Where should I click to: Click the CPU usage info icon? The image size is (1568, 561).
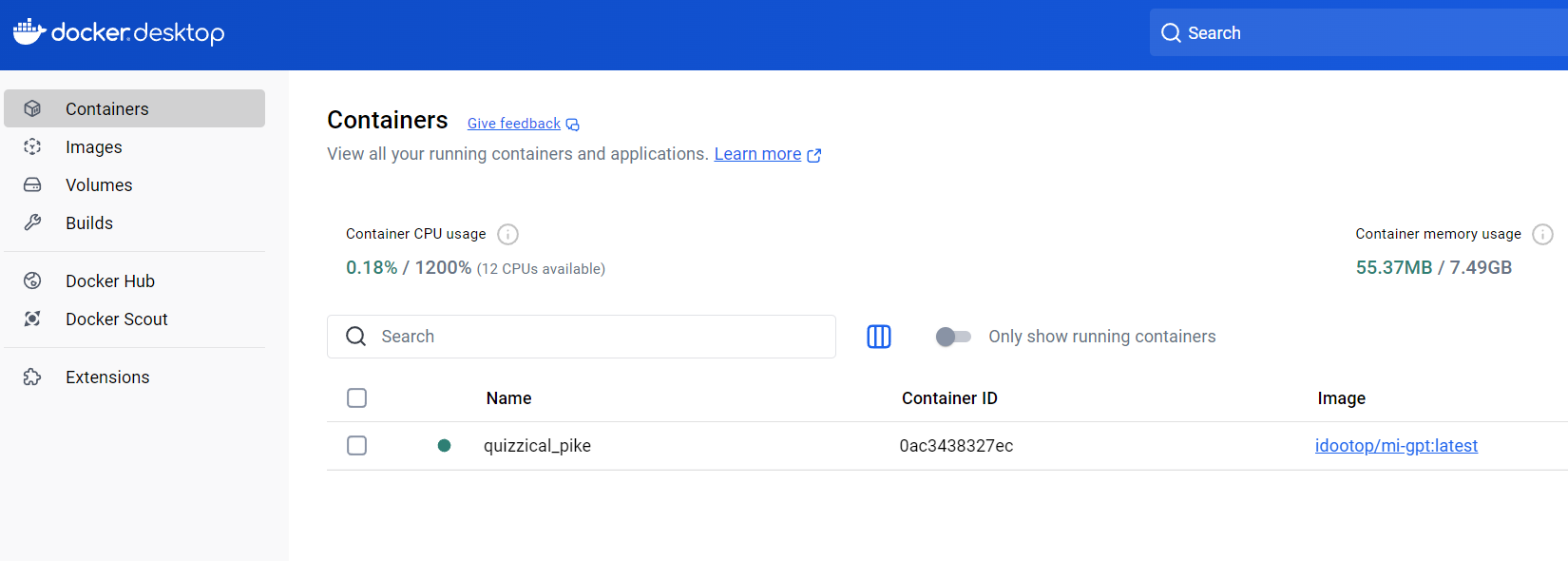pyautogui.click(x=508, y=234)
